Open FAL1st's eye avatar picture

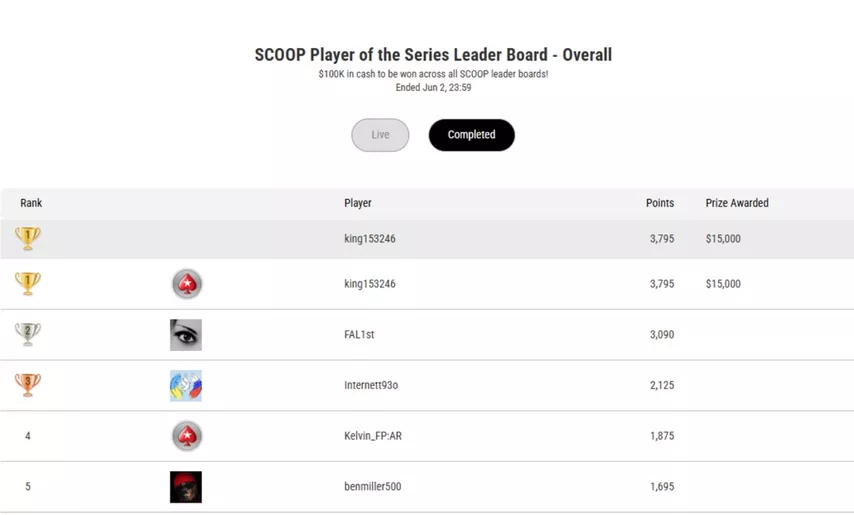click(x=186, y=335)
